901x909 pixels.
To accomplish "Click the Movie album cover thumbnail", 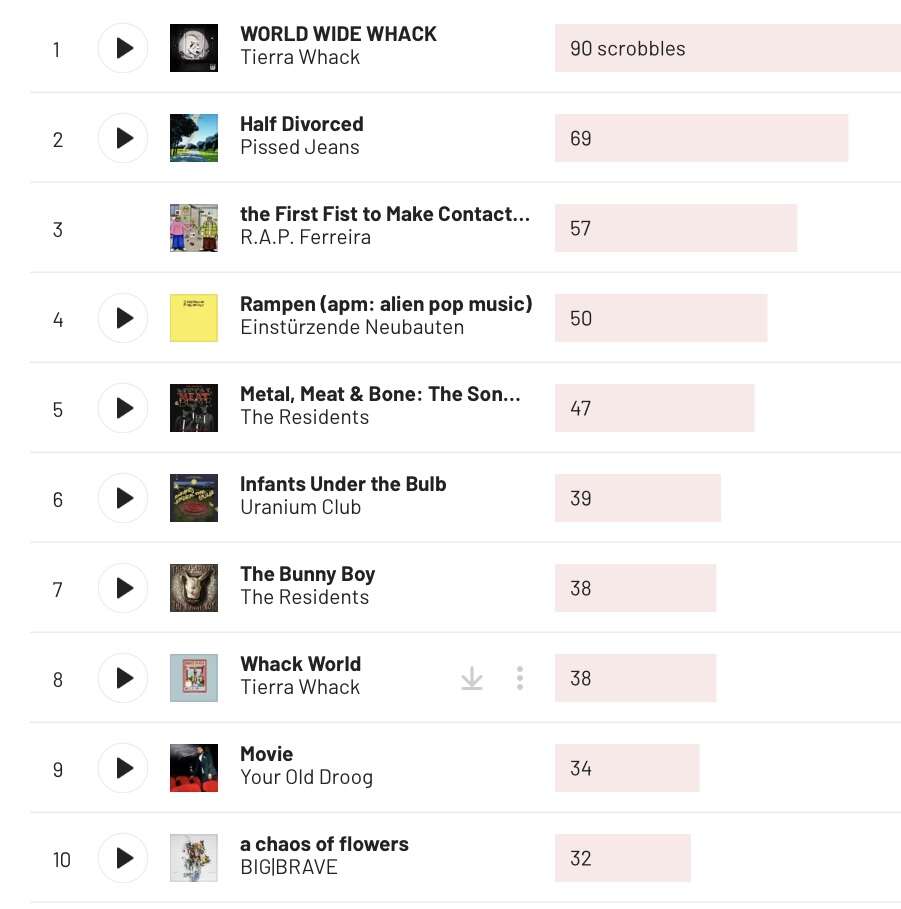I will [x=194, y=768].
